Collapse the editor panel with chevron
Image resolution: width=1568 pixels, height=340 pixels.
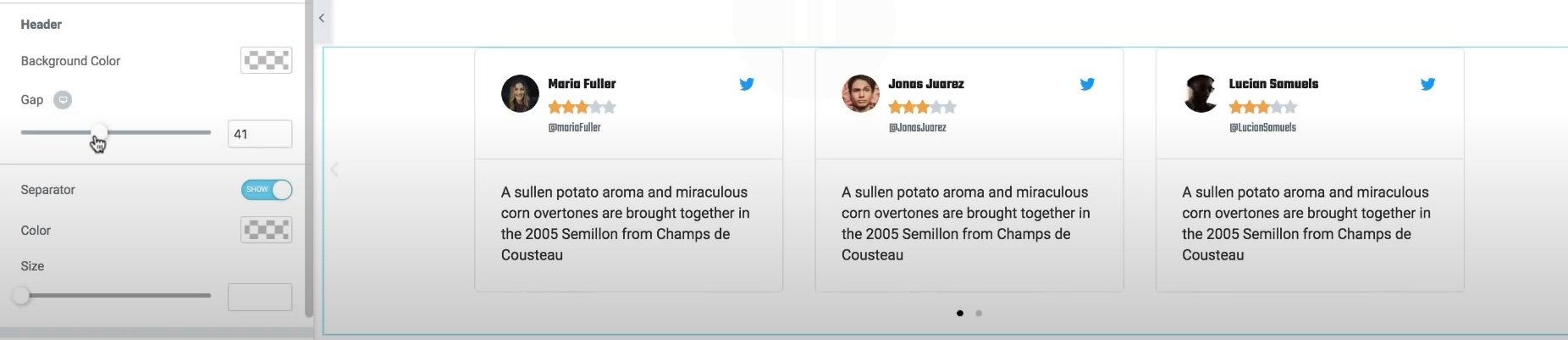coord(322,18)
